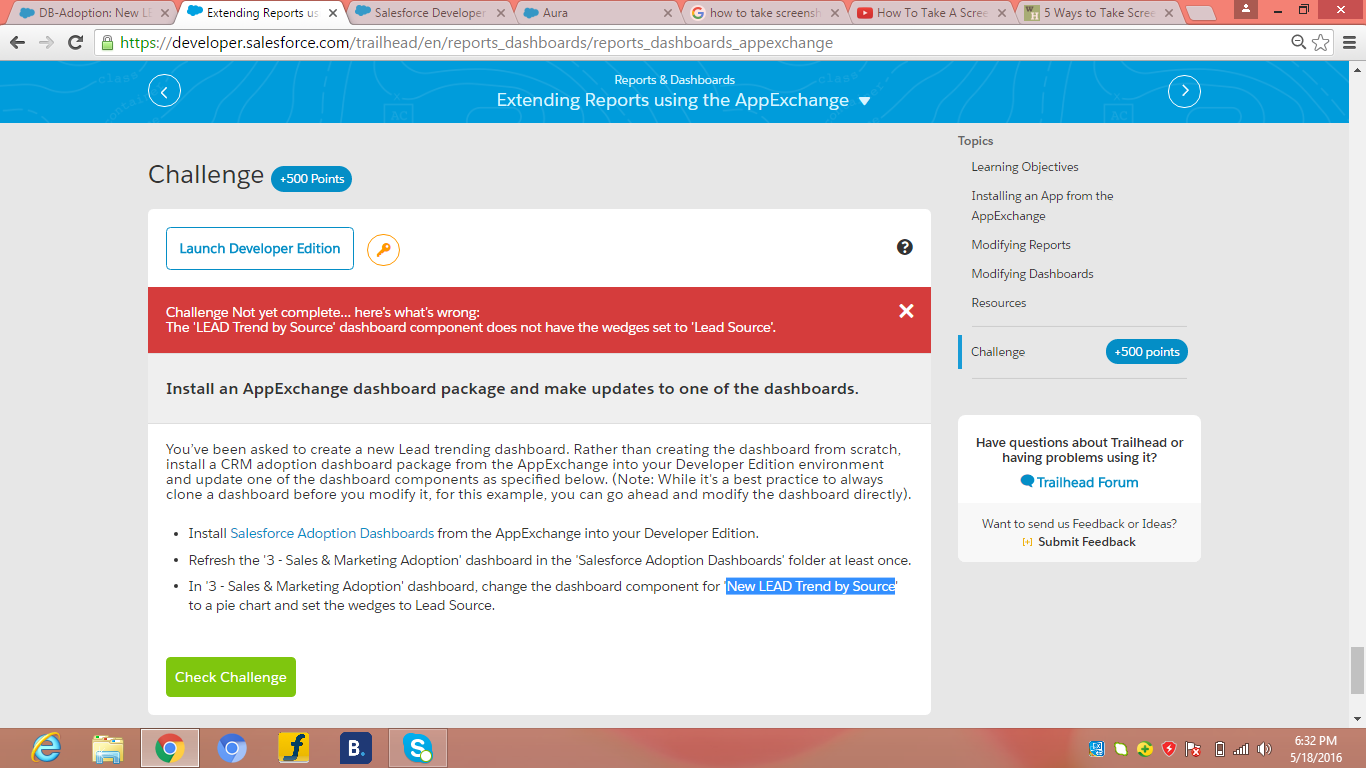The height and width of the screenshot is (768, 1366).
Task: Reload the current page
Action: (x=75, y=42)
